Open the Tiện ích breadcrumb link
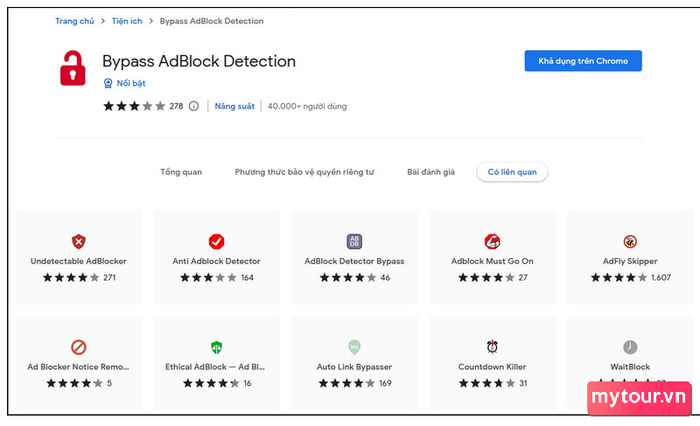700x426 pixels. coord(127,21)
